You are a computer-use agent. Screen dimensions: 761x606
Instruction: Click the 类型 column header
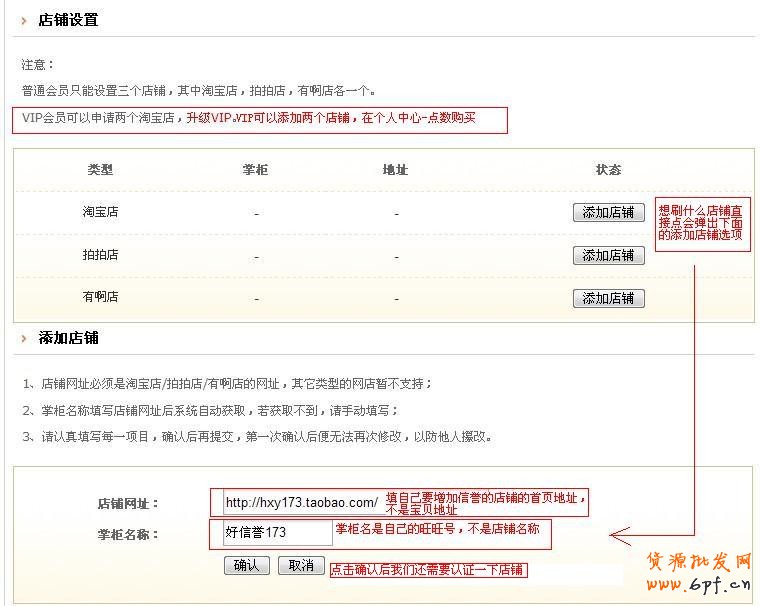coord(100,170)
